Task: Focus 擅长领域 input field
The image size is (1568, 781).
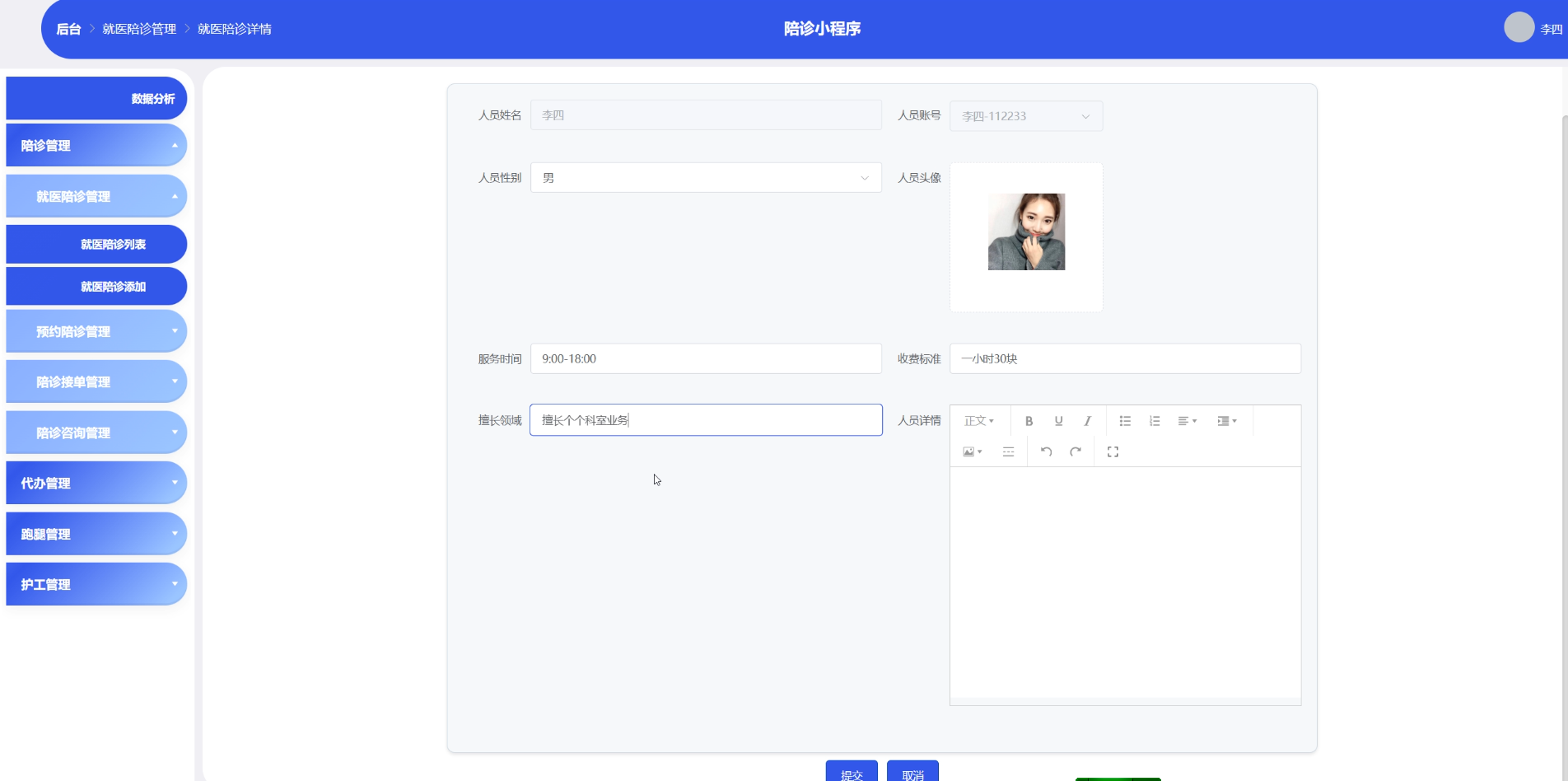Action: point(706,420)
